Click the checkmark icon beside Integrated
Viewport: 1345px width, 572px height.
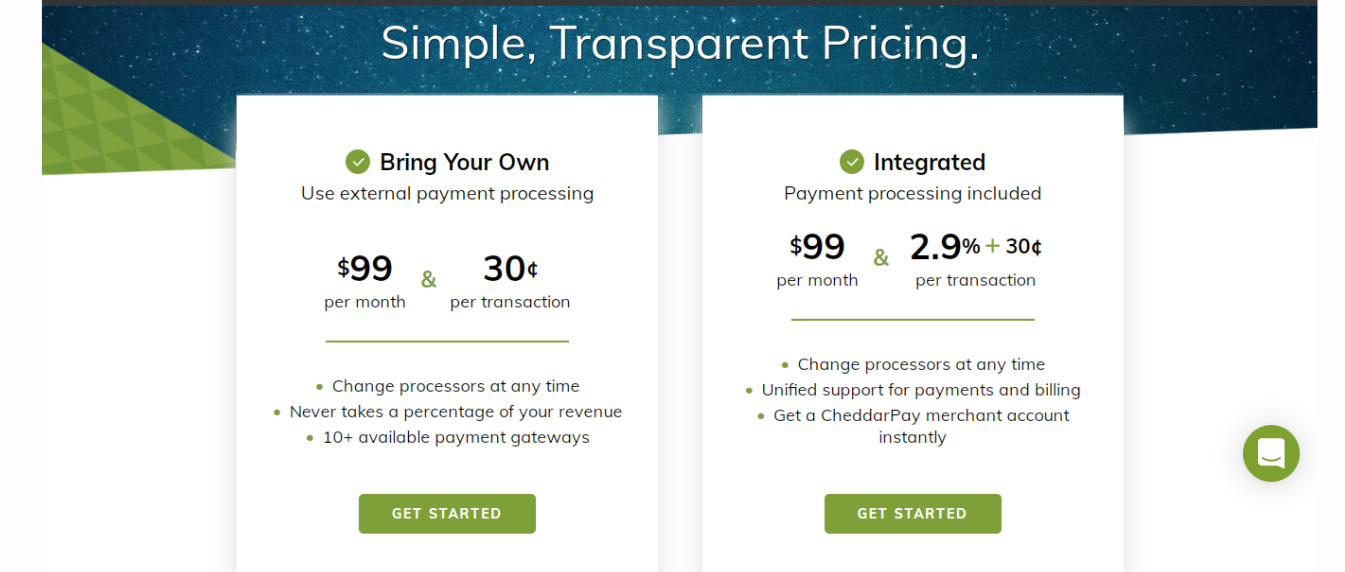click(x=852, y=162)
